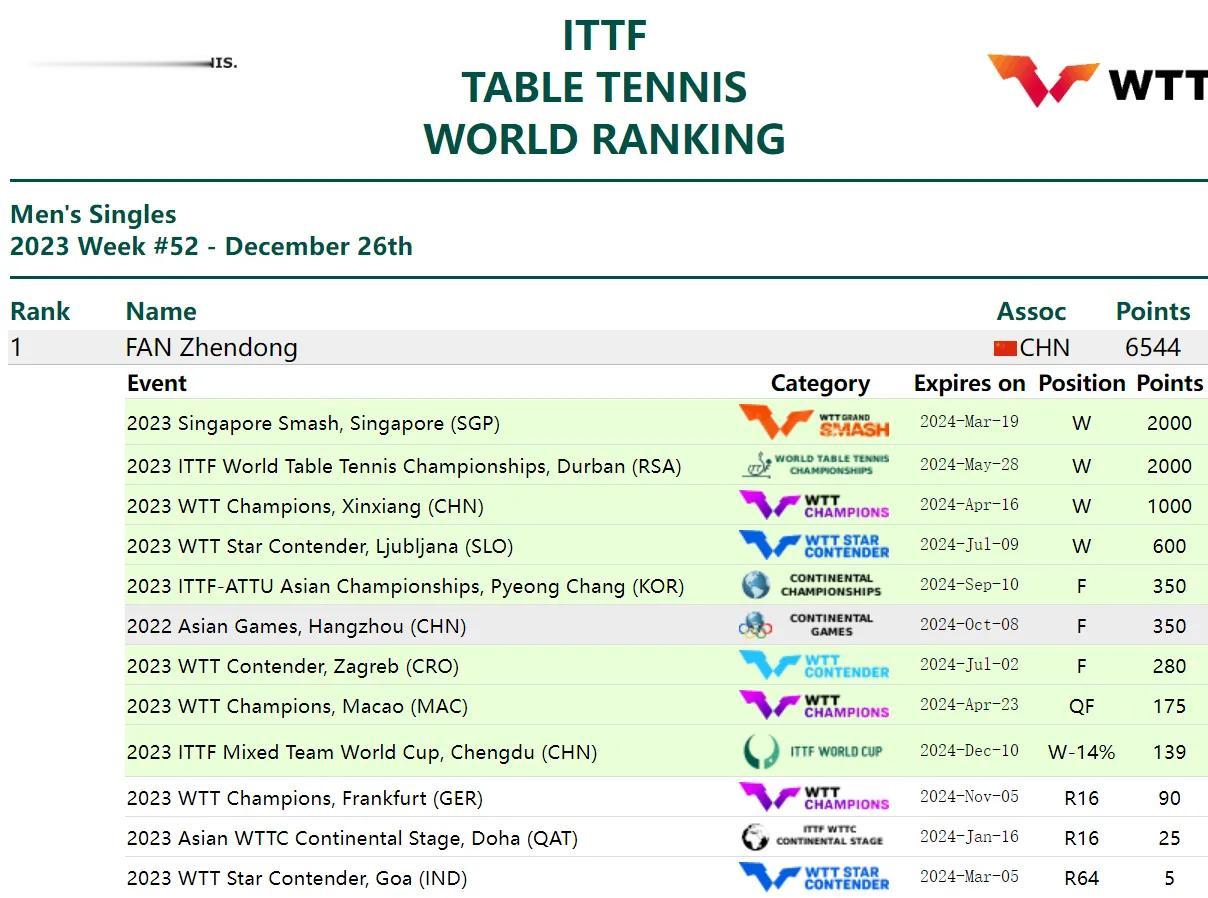This screenshot has width=1208, height=898.
Task: Click WTT Star Contender logo in Goa row
Action: [814, 877]
